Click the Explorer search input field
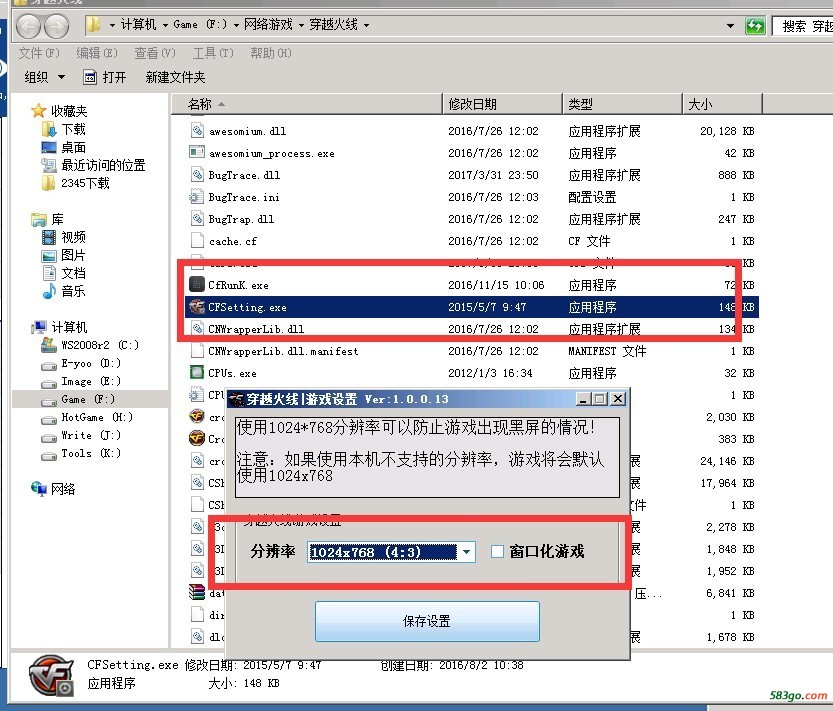The width and height of the screenshot is (833, 711). tap(803, 26)
